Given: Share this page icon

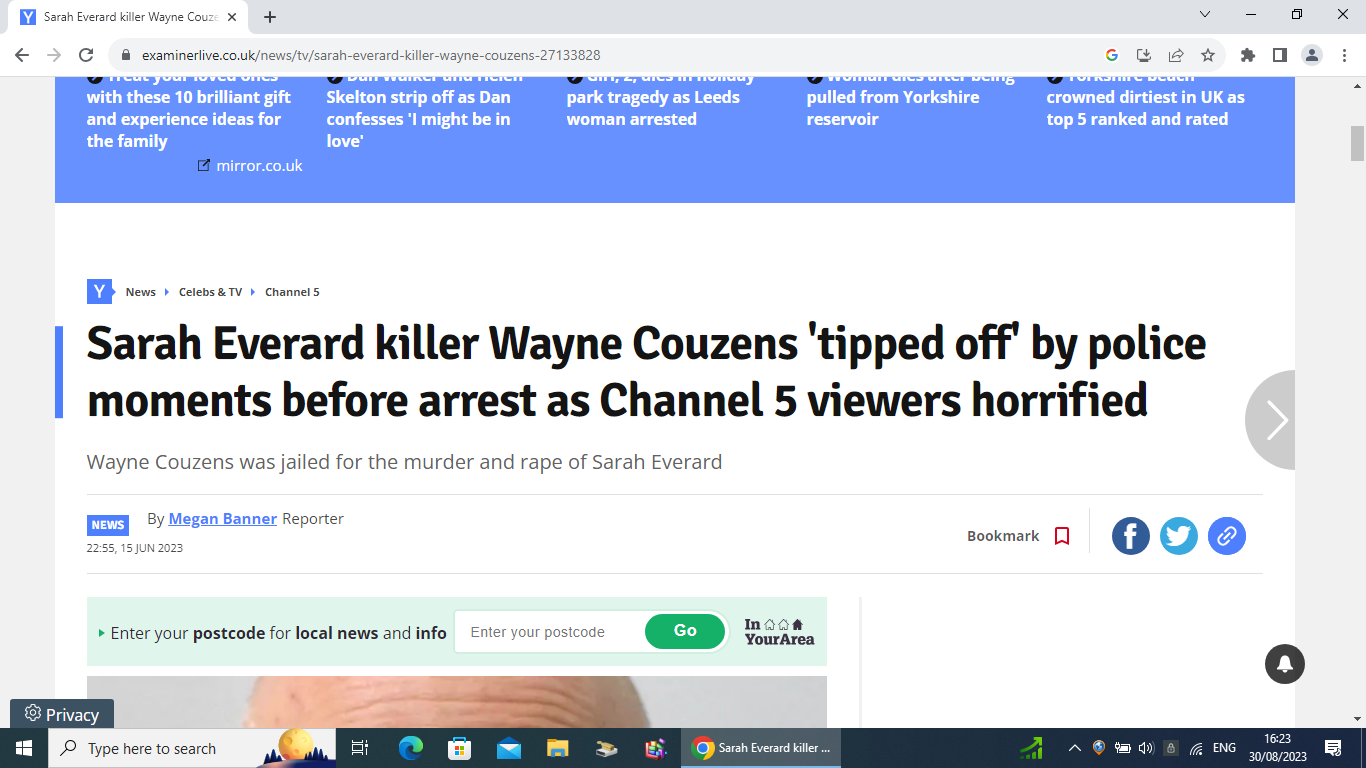Looking at the screenshot, I should (x=1176, y=55).
